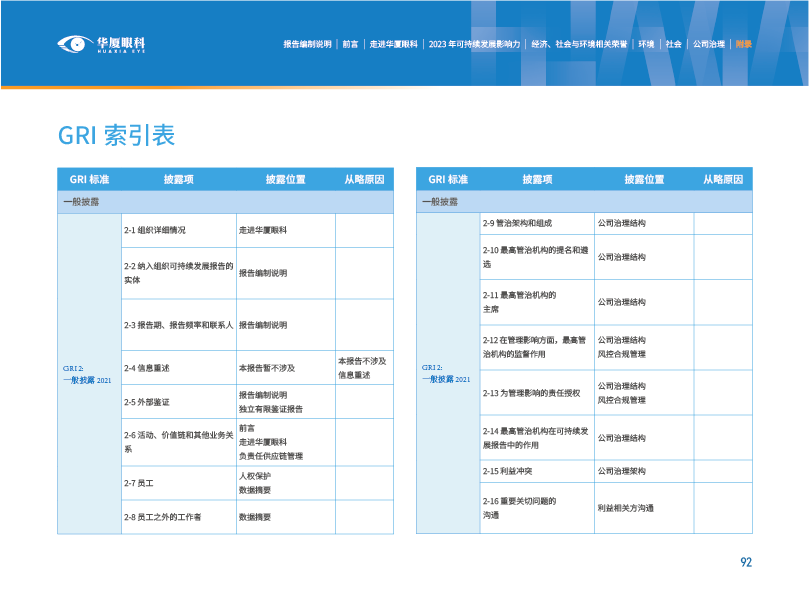This screenshot has height=596, width=809.
Task: Select the 2-10 disclosure item cell
Action: (x=536, y=257)
